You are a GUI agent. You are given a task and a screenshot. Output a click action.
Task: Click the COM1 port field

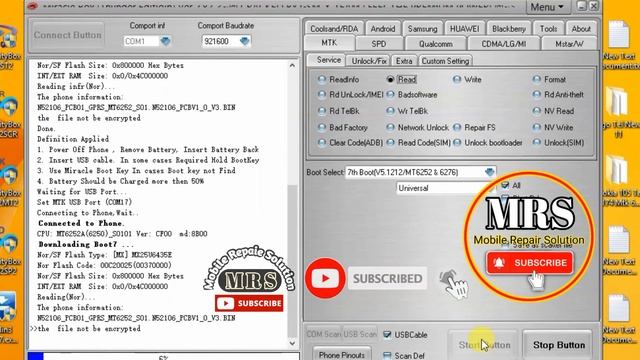tap(141, 41)
